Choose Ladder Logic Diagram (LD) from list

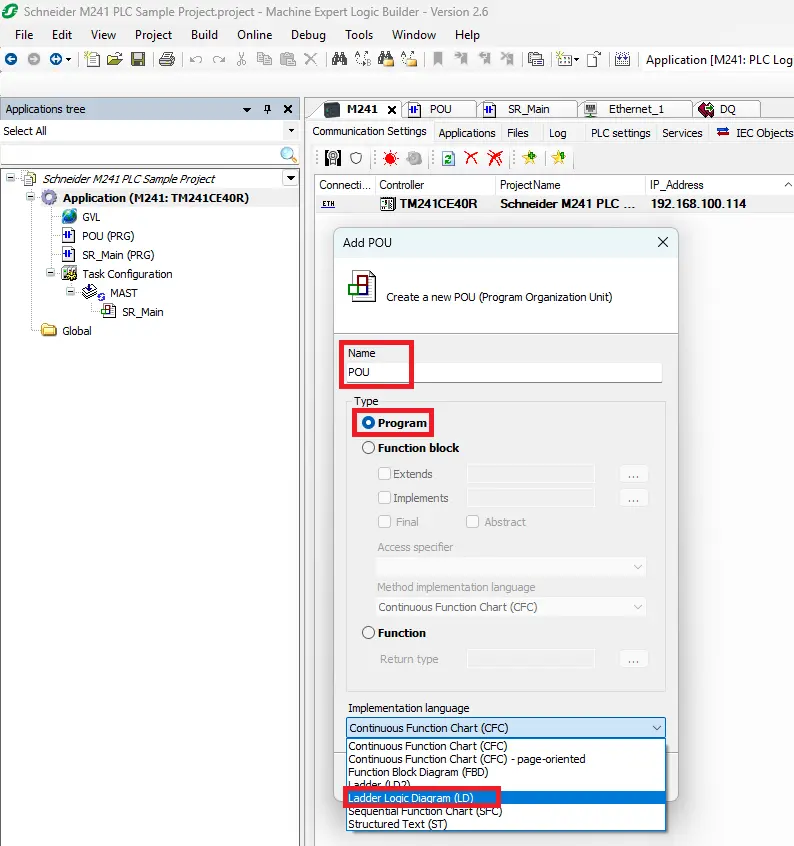coord(505,797)
